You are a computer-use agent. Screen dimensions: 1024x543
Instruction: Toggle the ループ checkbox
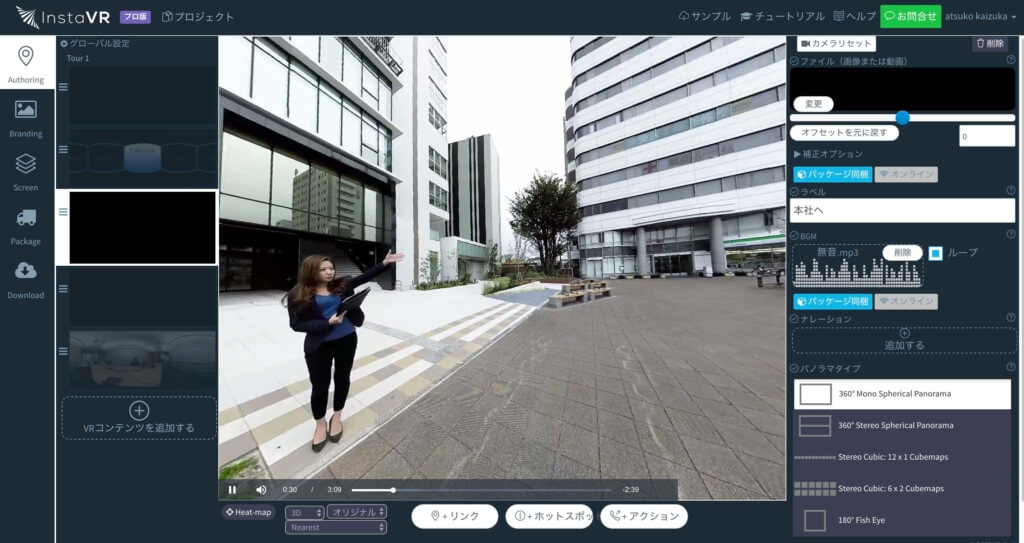(936, 253)
